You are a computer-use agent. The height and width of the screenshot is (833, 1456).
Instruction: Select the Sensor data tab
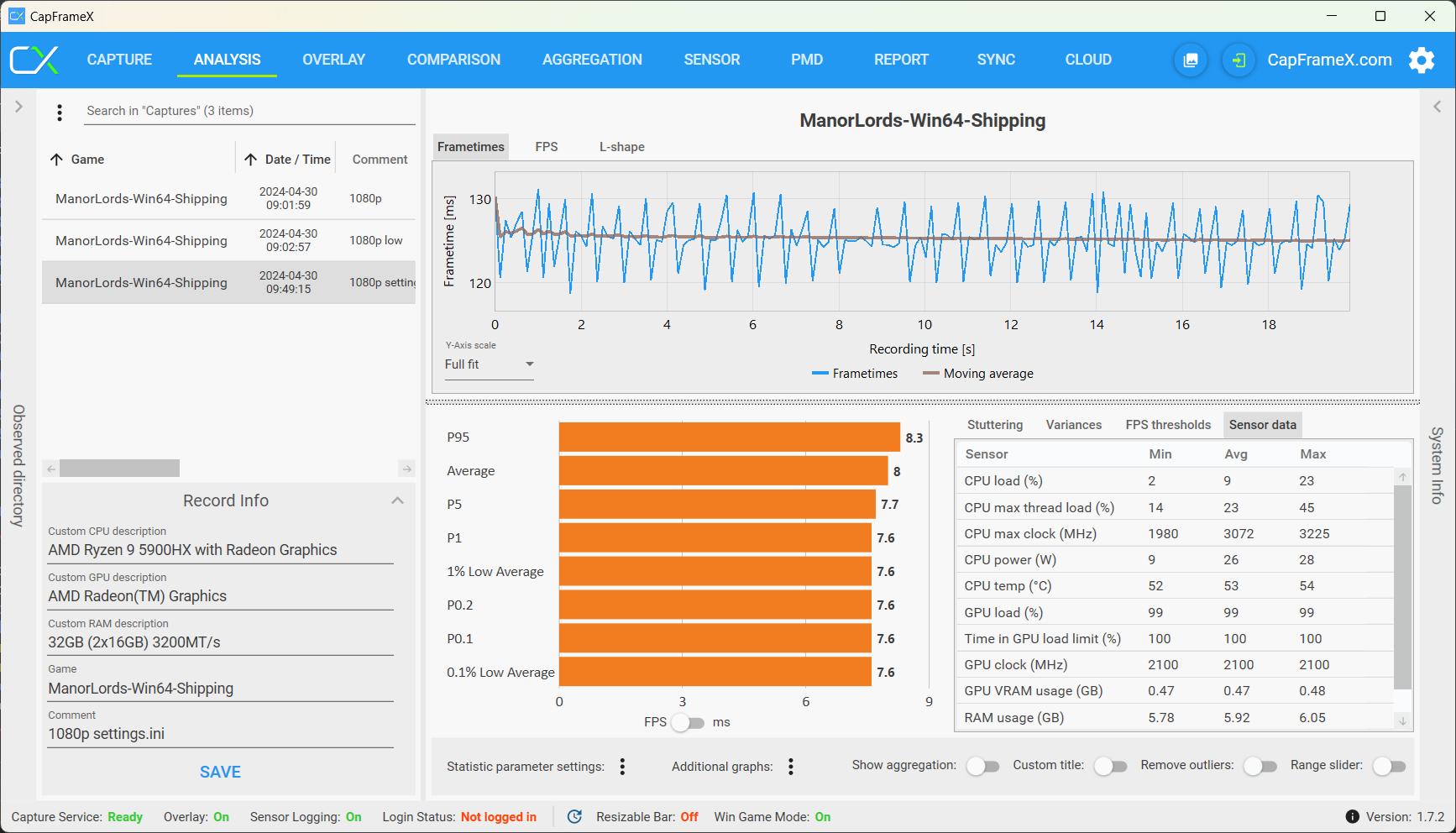(1263, 425)
